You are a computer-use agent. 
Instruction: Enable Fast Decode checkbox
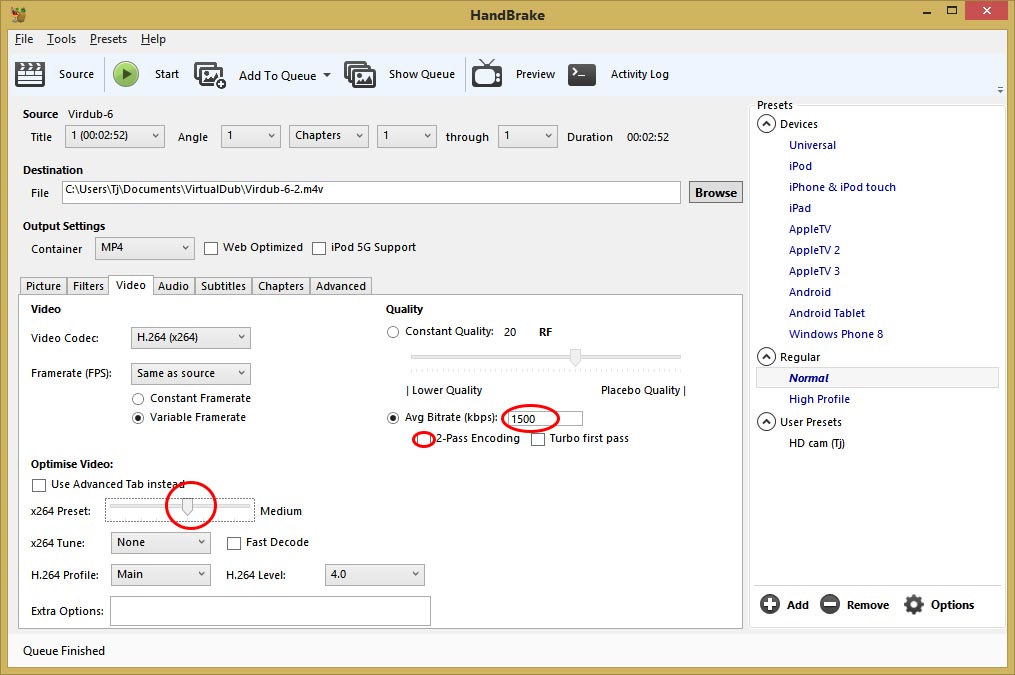click(x=234, y=543)
